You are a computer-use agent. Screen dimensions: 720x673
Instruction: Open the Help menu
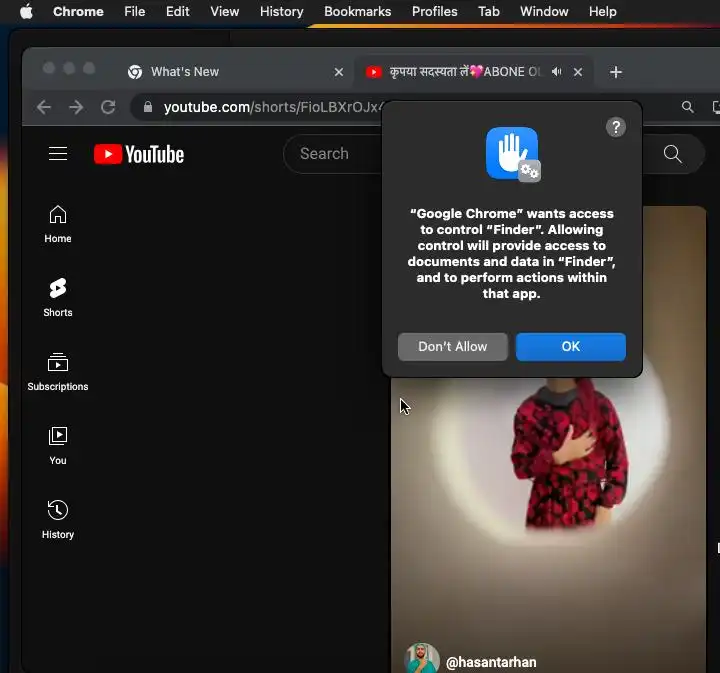(x=602, y=11)
